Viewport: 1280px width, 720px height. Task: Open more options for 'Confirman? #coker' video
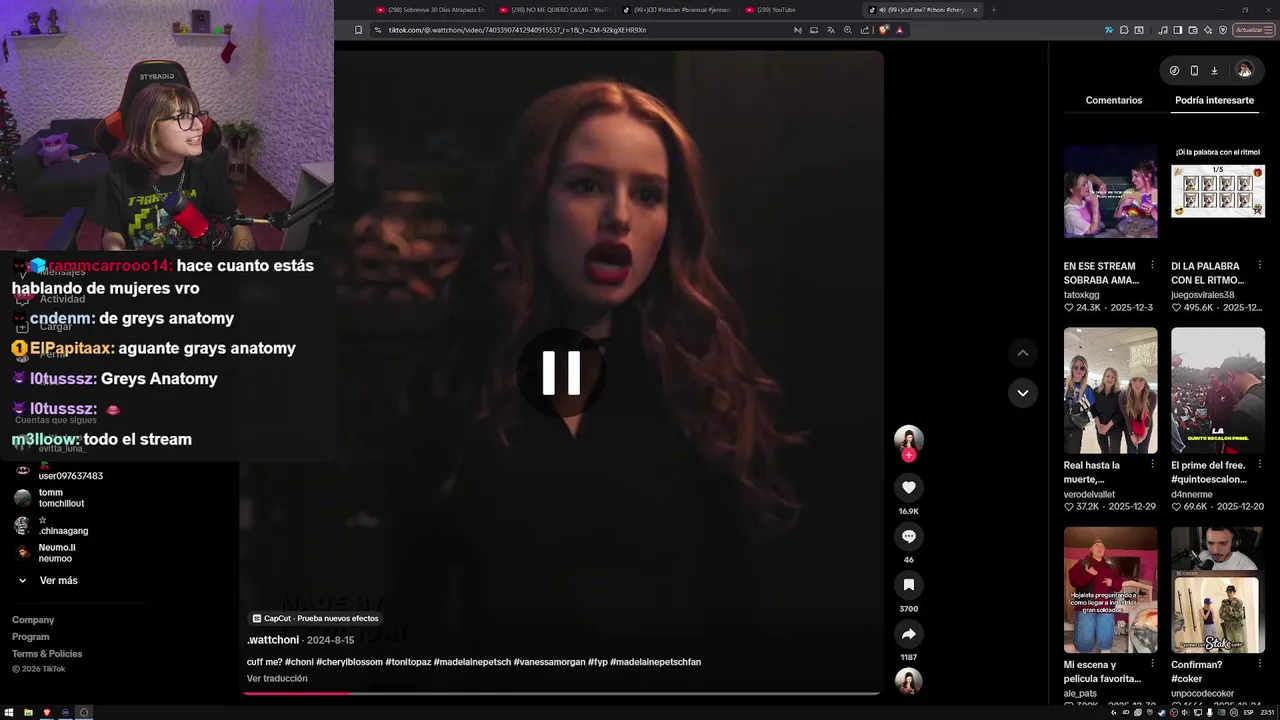click(1259, 664)
